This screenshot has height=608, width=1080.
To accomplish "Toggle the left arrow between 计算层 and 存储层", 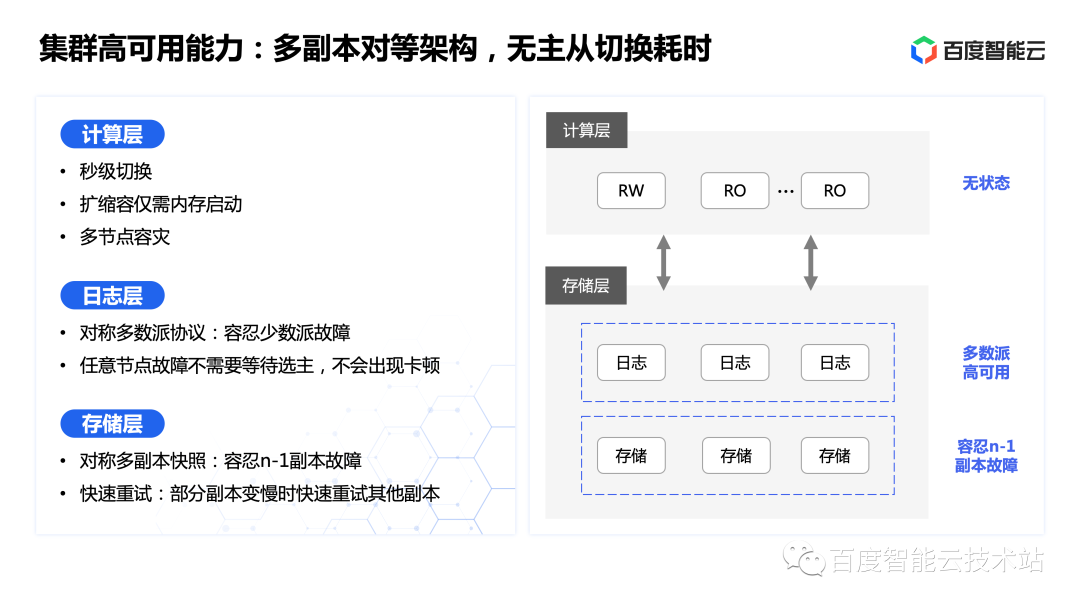I will pos(663,262).
